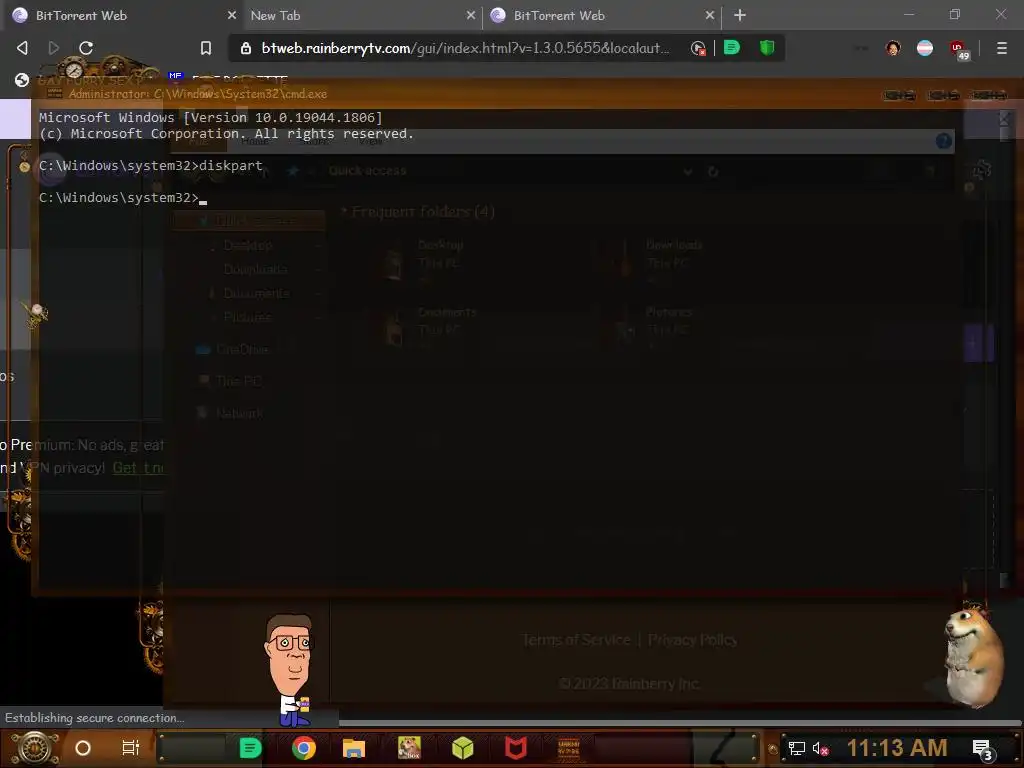Click Terms of Service link behind cmd
This screenshot has width=1024, height=768.
(576, 640)
